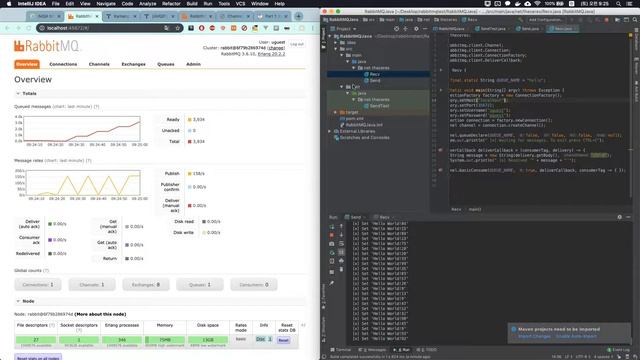Viewport: 640px width, 360px height.
Task: Click the build hammer icon in IntelliJ toolbar
Action: pyautogui.click(x=521, y=20)
